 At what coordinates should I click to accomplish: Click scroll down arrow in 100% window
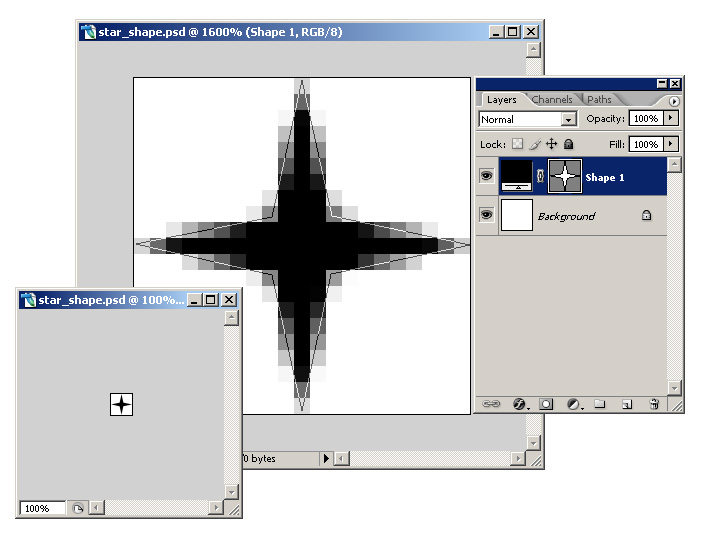click(x=231, y=491)
